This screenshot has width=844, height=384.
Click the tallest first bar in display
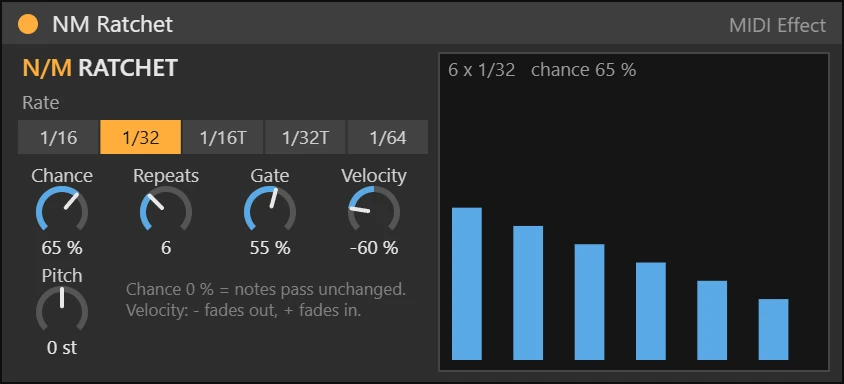click(467, 284)
